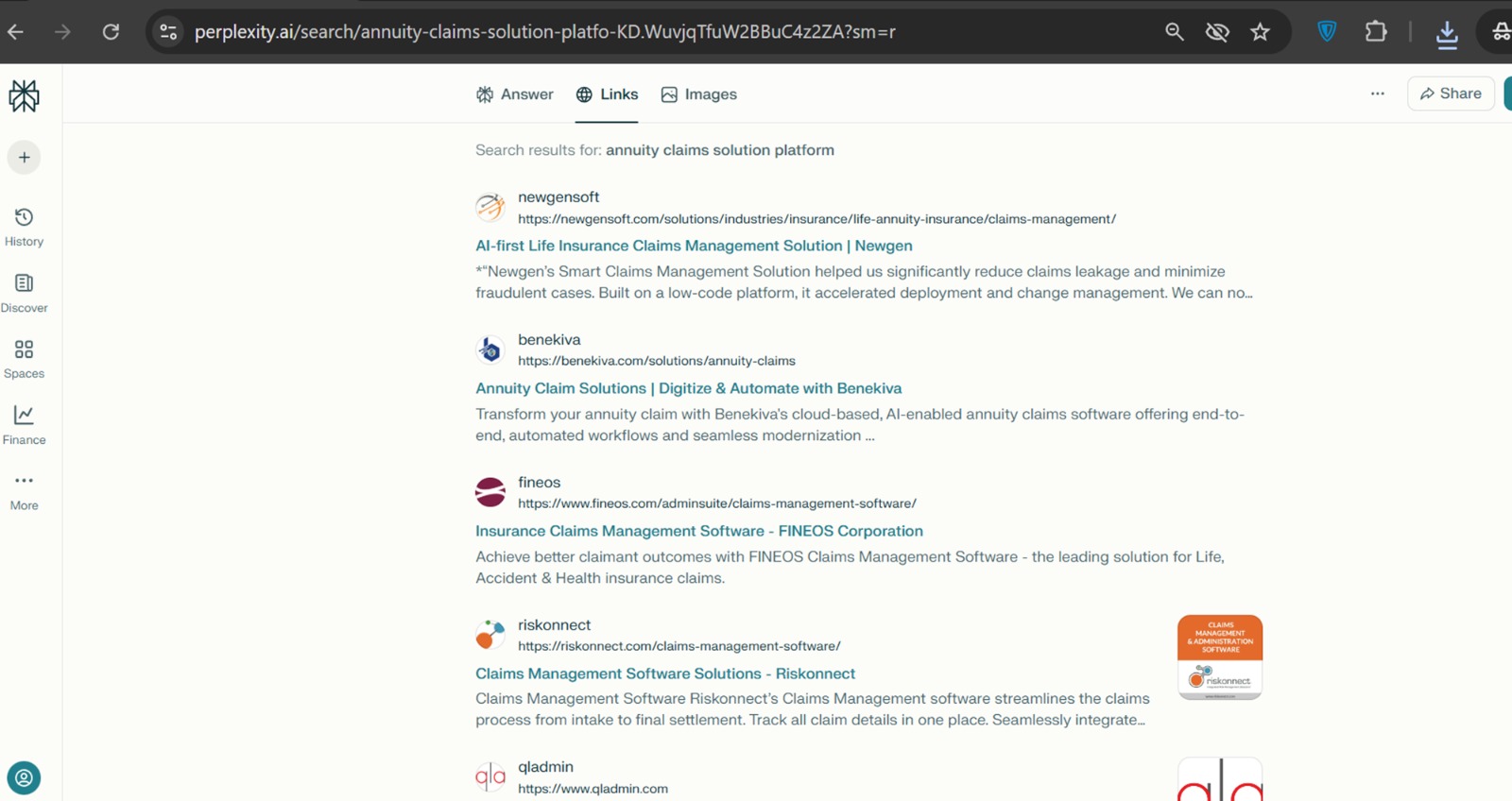
Task: Click the Share button
Action: tap(1451, 94)
